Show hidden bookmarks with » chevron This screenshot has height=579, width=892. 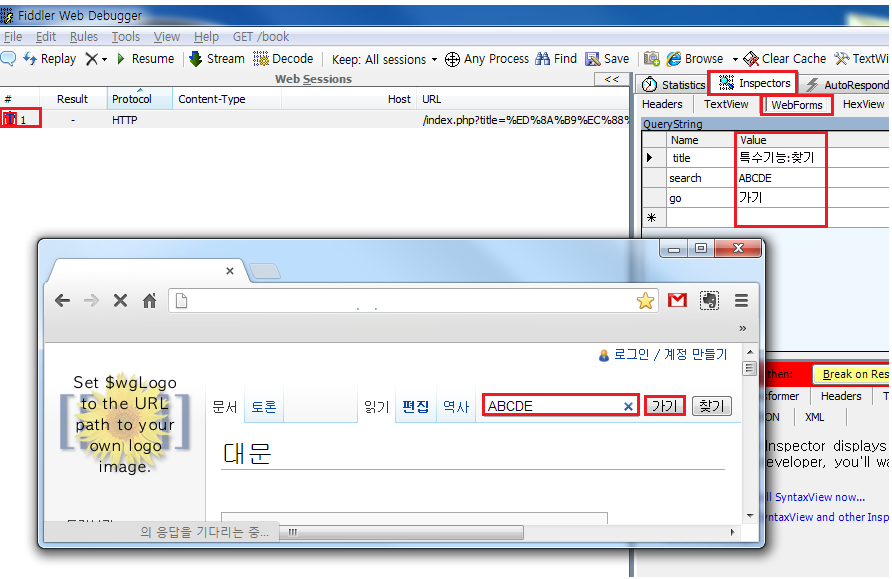(x=742, y=328)
